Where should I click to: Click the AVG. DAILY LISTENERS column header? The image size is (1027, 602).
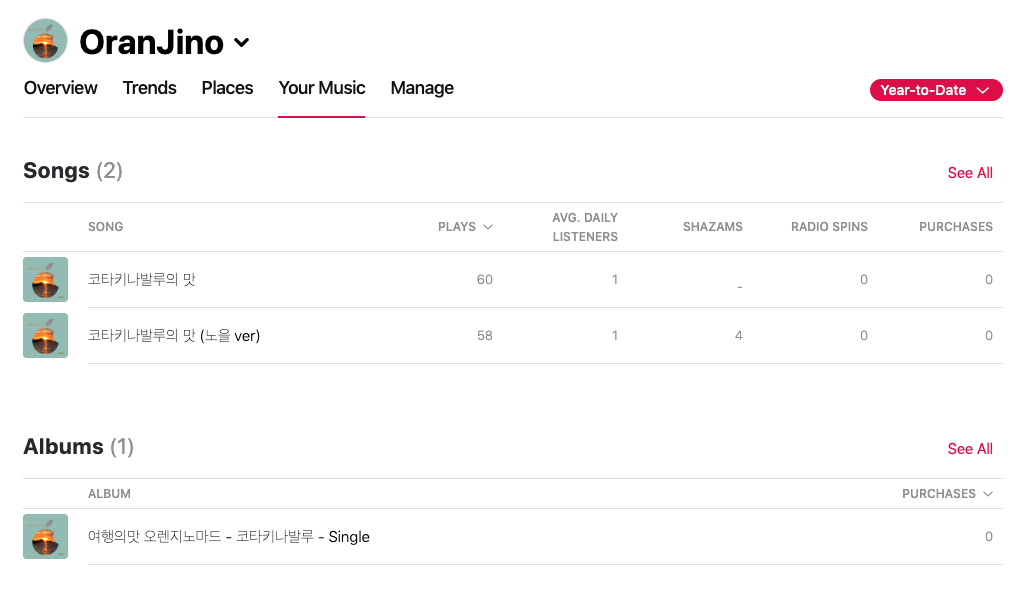585,227
